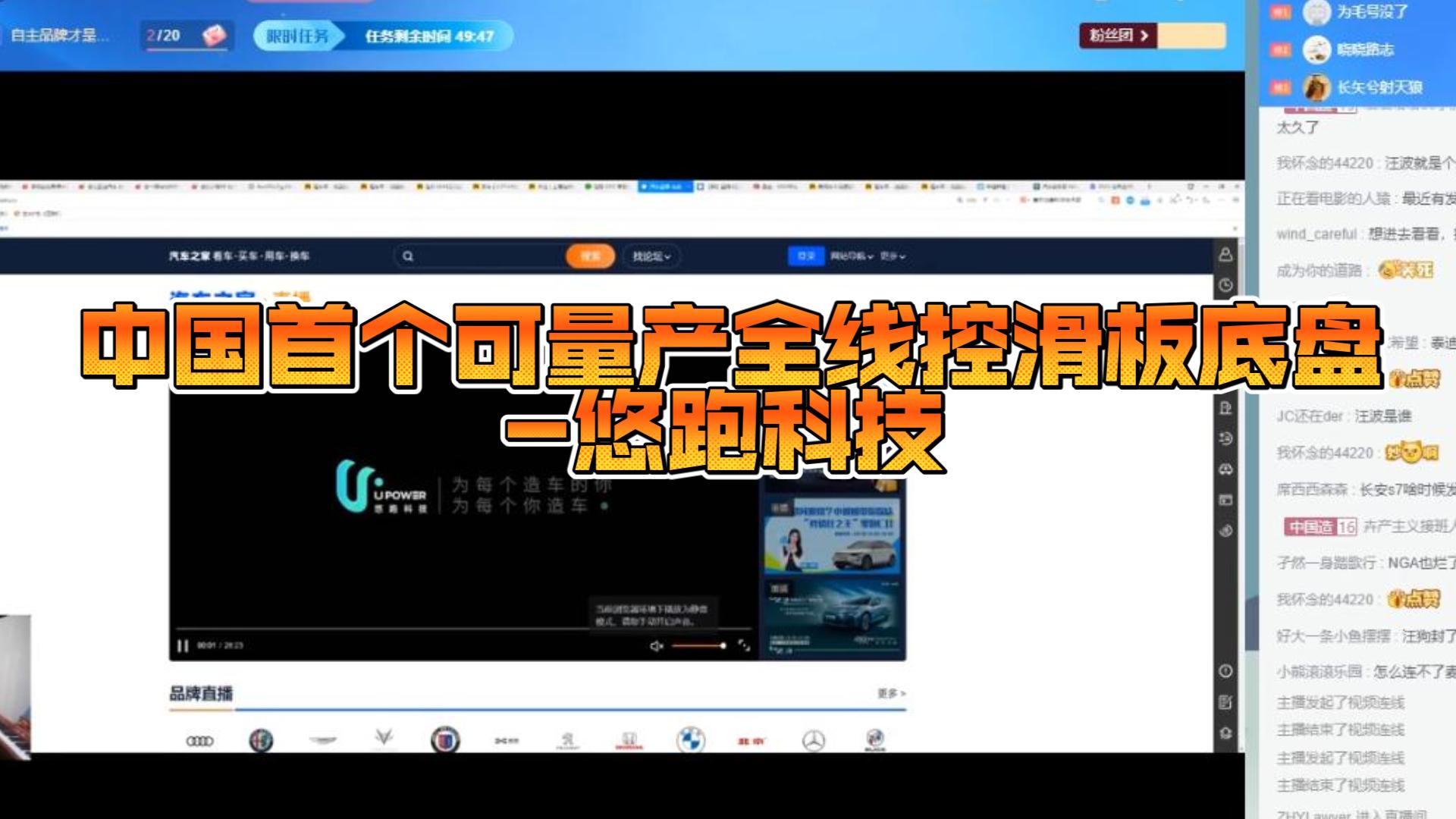Click the circular info icon in sidebar
This screenshot has height=819, width=1456.
pos(1225,671)
